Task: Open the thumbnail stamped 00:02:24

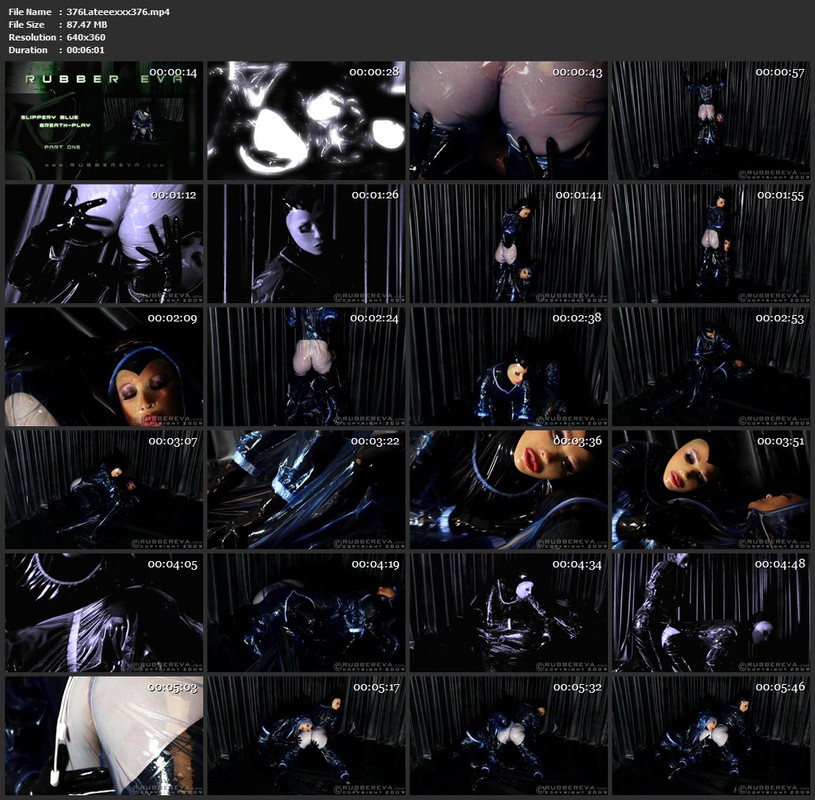Action: click(x=306, y=366)
